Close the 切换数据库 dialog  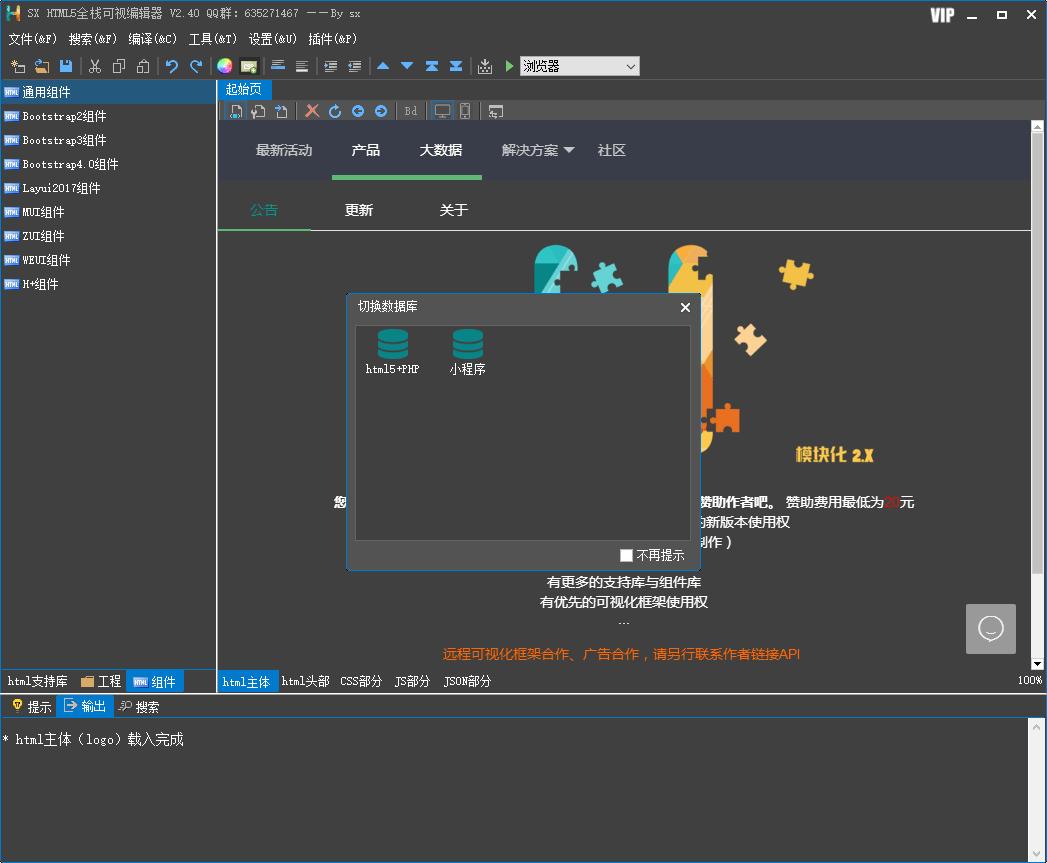pyautogui.click(x=685, y=307)
